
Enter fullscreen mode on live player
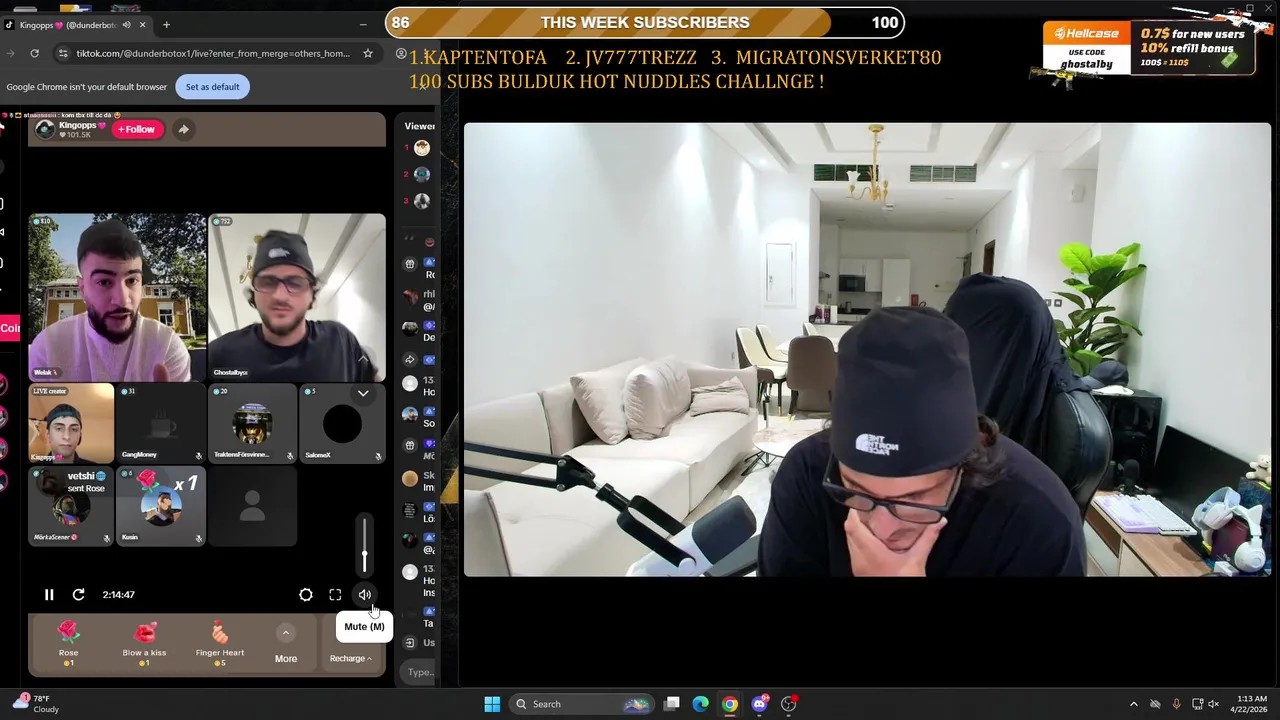(335, 595)
